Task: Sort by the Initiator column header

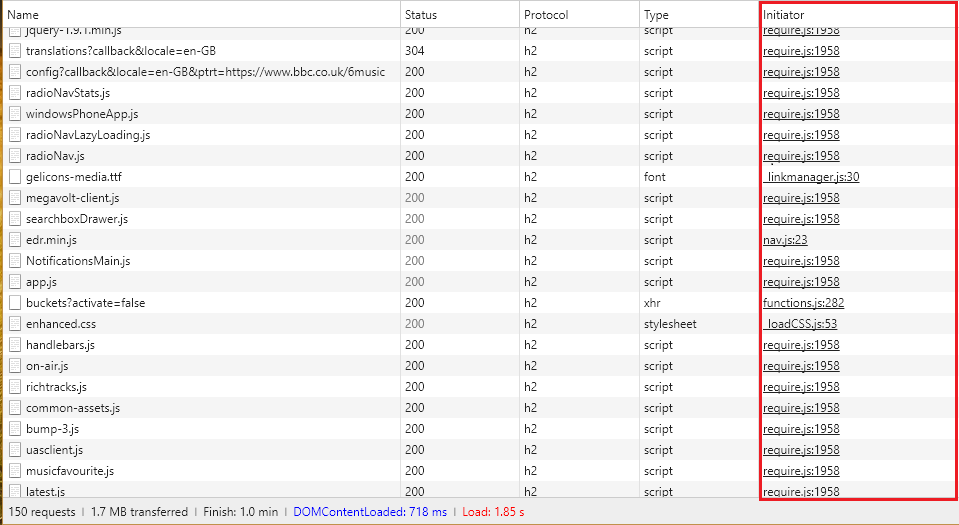Action: coord(858,14)
